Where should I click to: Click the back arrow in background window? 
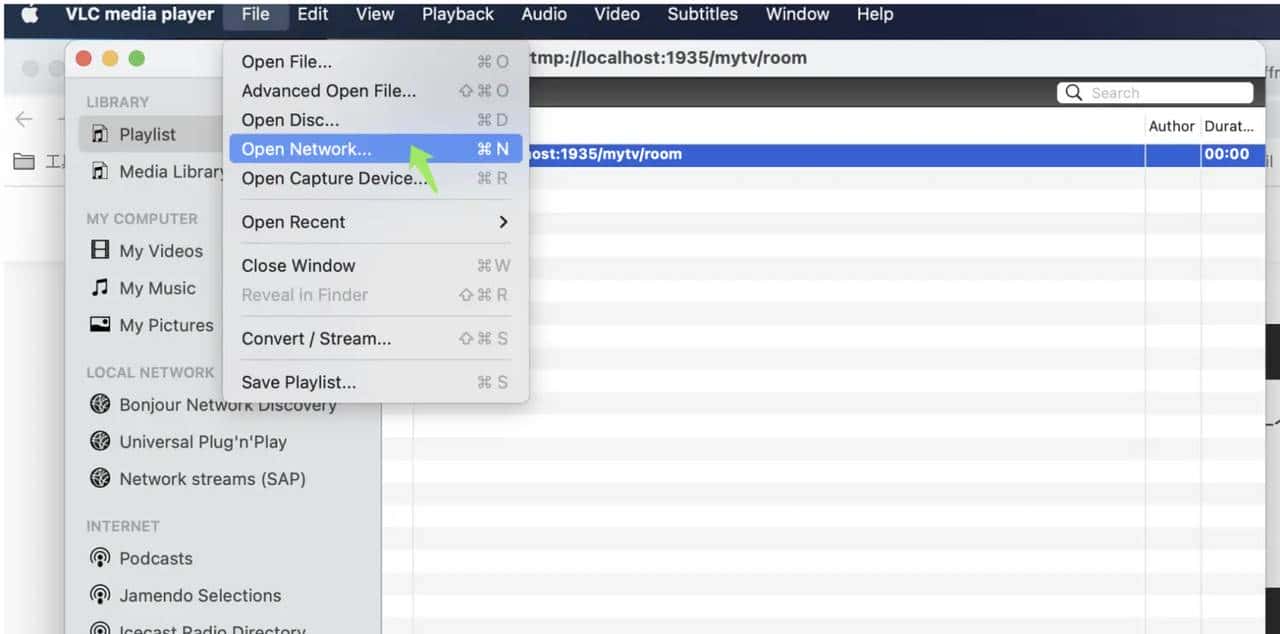tap(23, 119)
